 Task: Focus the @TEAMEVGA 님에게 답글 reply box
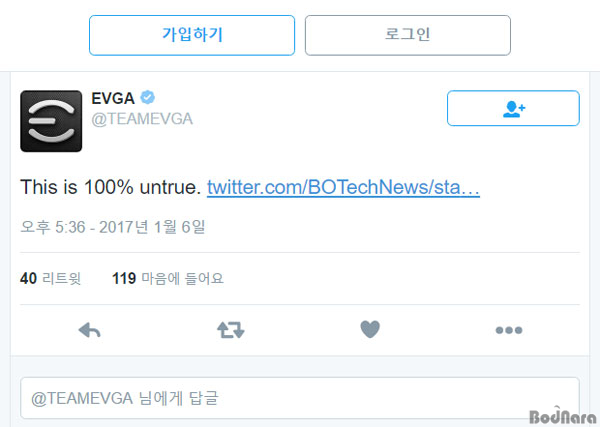coord(300,398)
